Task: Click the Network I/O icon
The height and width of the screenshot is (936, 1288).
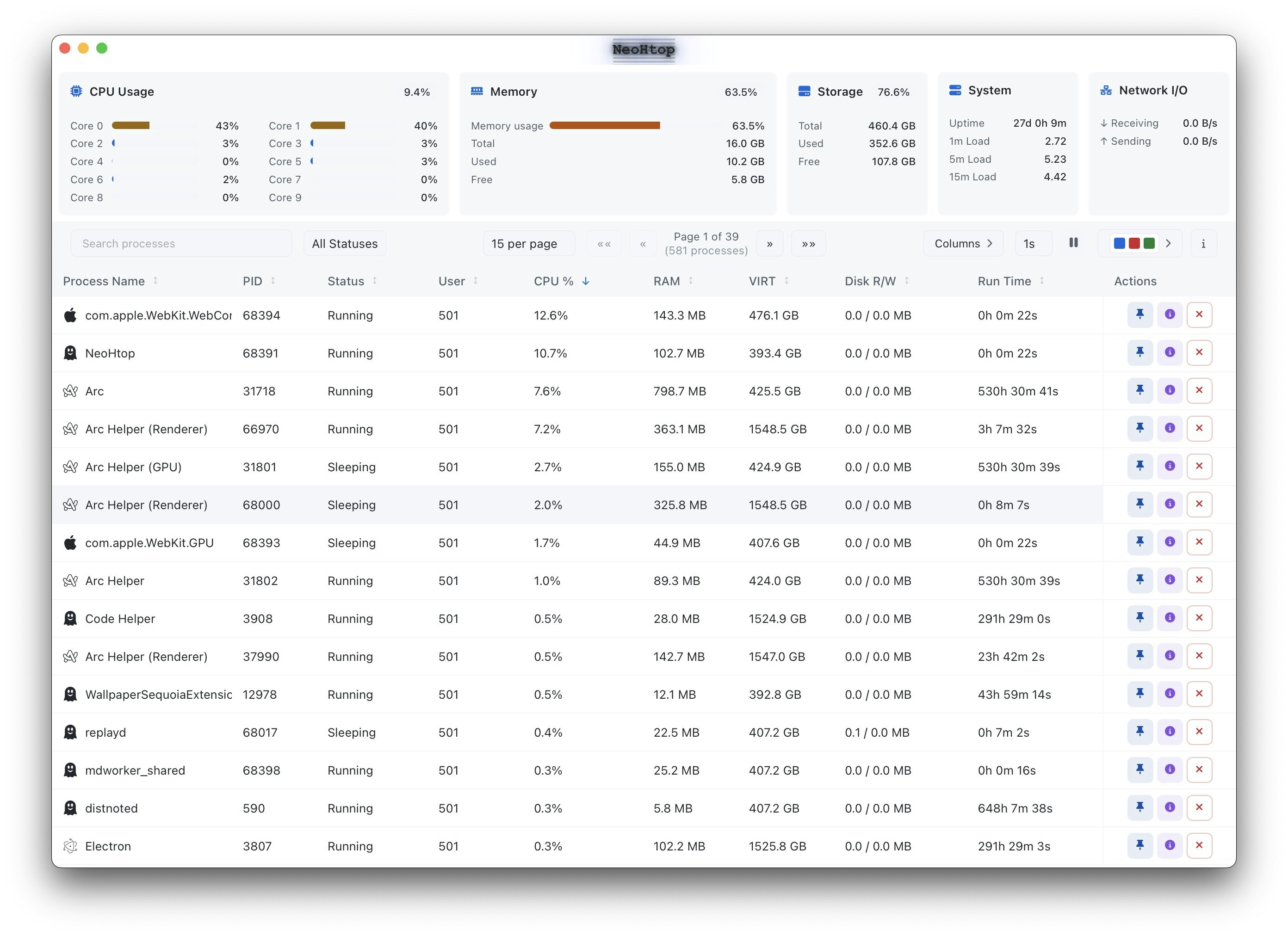Action: click(x=1105, y=90)
